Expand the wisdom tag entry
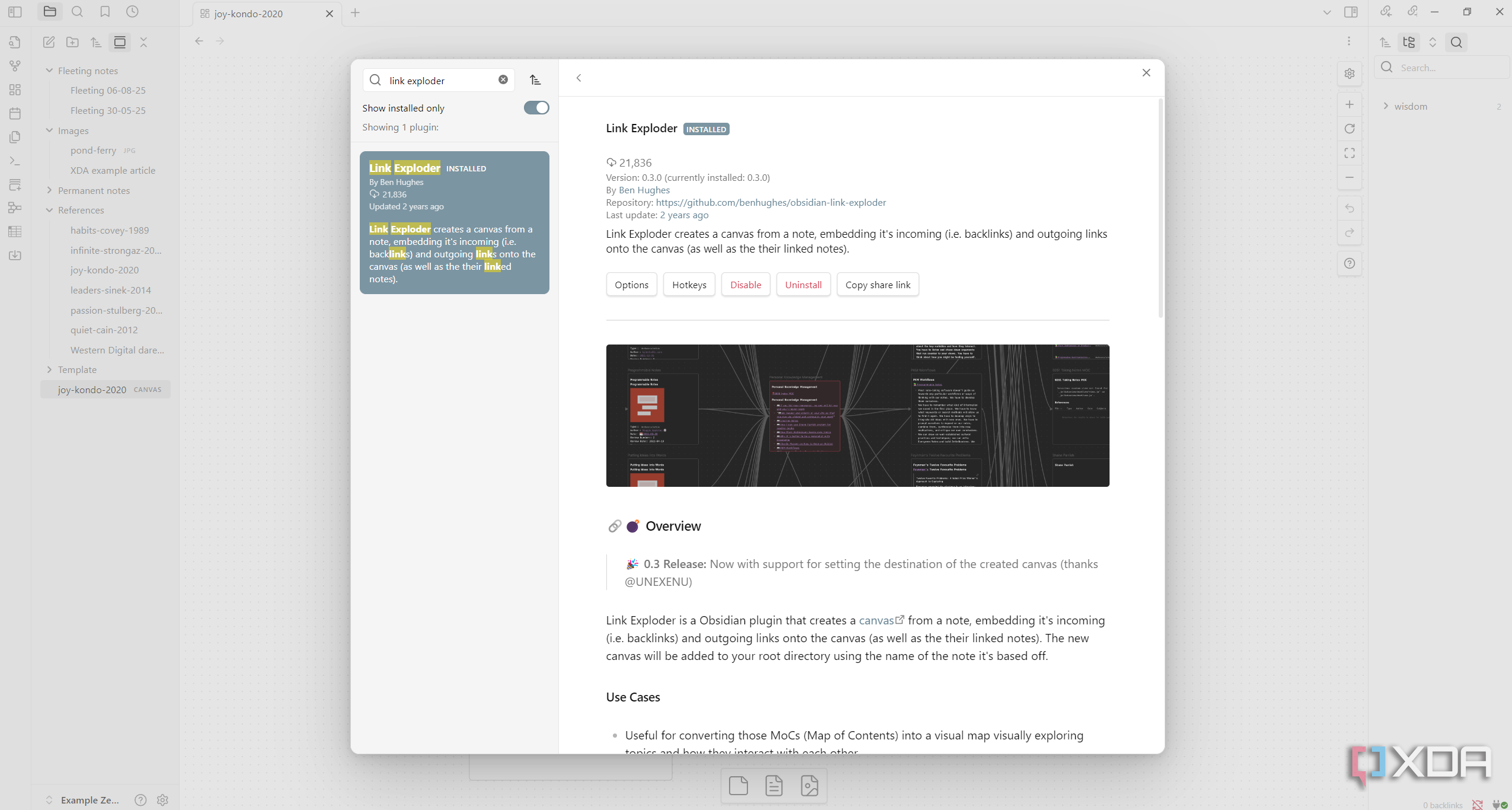 [x=1386, y=106]
